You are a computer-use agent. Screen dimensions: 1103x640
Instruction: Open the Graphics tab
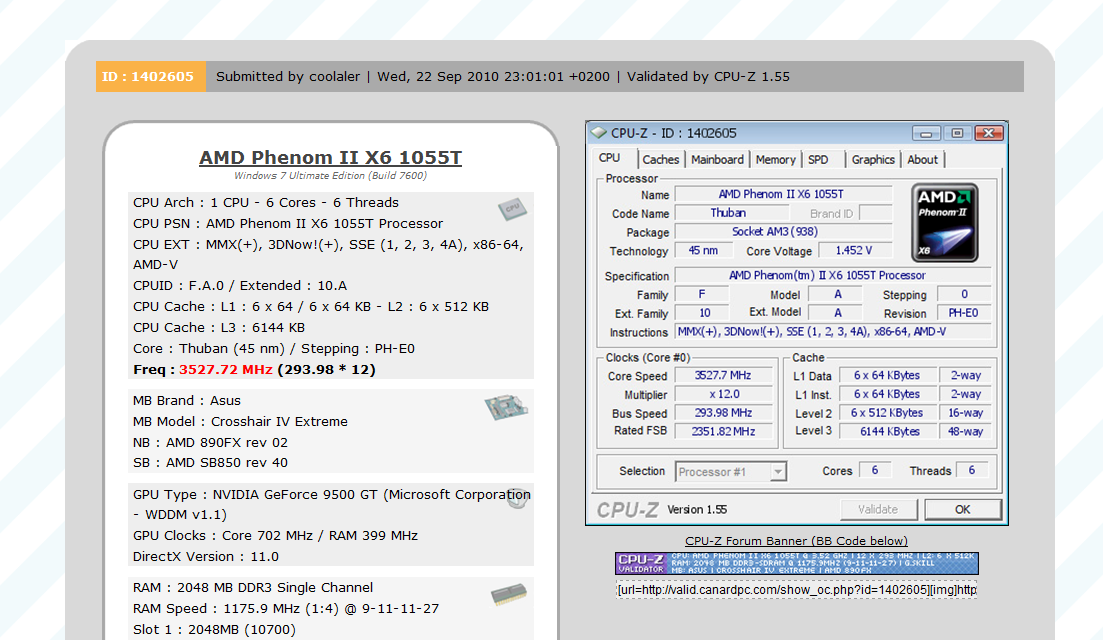(x=873, y=160)
